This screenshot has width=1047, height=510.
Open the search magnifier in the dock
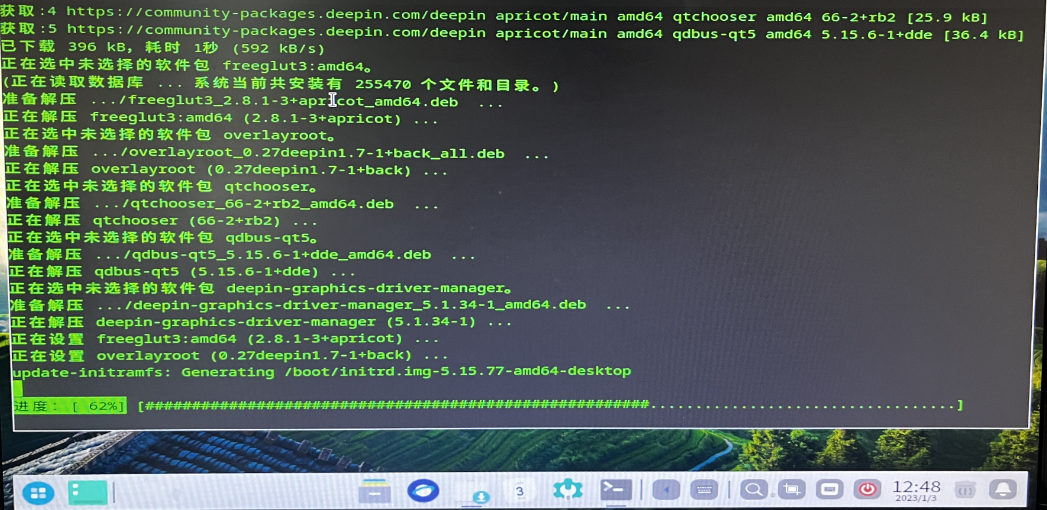[x=754, y=489]
